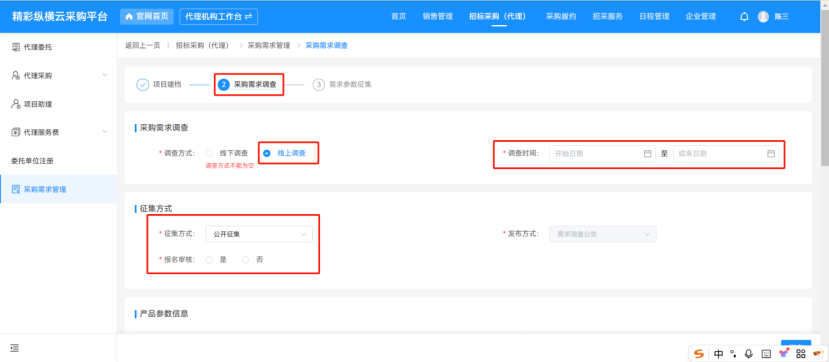This screenshot has width=829, height=362.
Task: Open the 招采服务 top menu
Action: point(607,16)
